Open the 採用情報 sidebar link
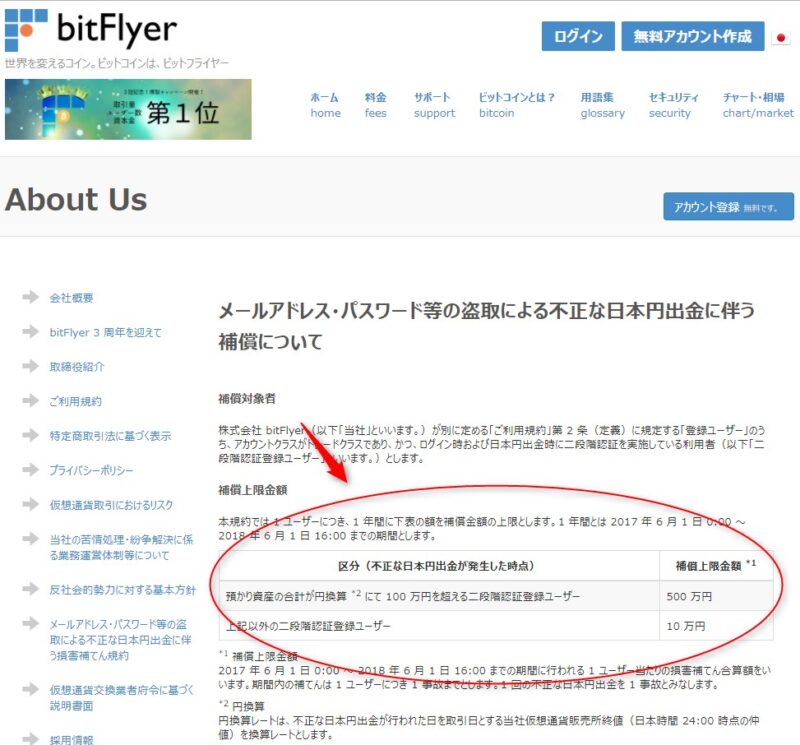This screenshot has height=745, width=800. pyautogui.click(x=71, y=740)
